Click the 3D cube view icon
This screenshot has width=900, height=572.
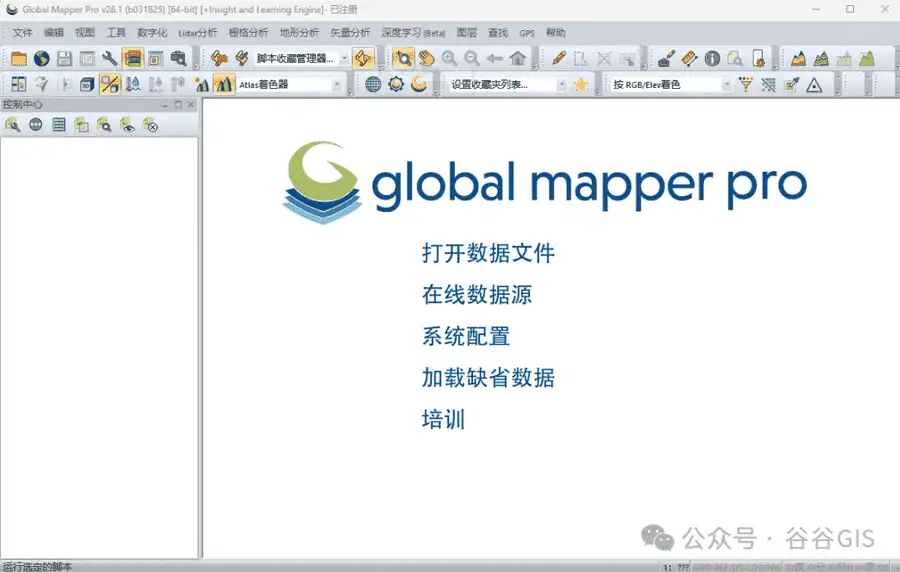point(87,85)
